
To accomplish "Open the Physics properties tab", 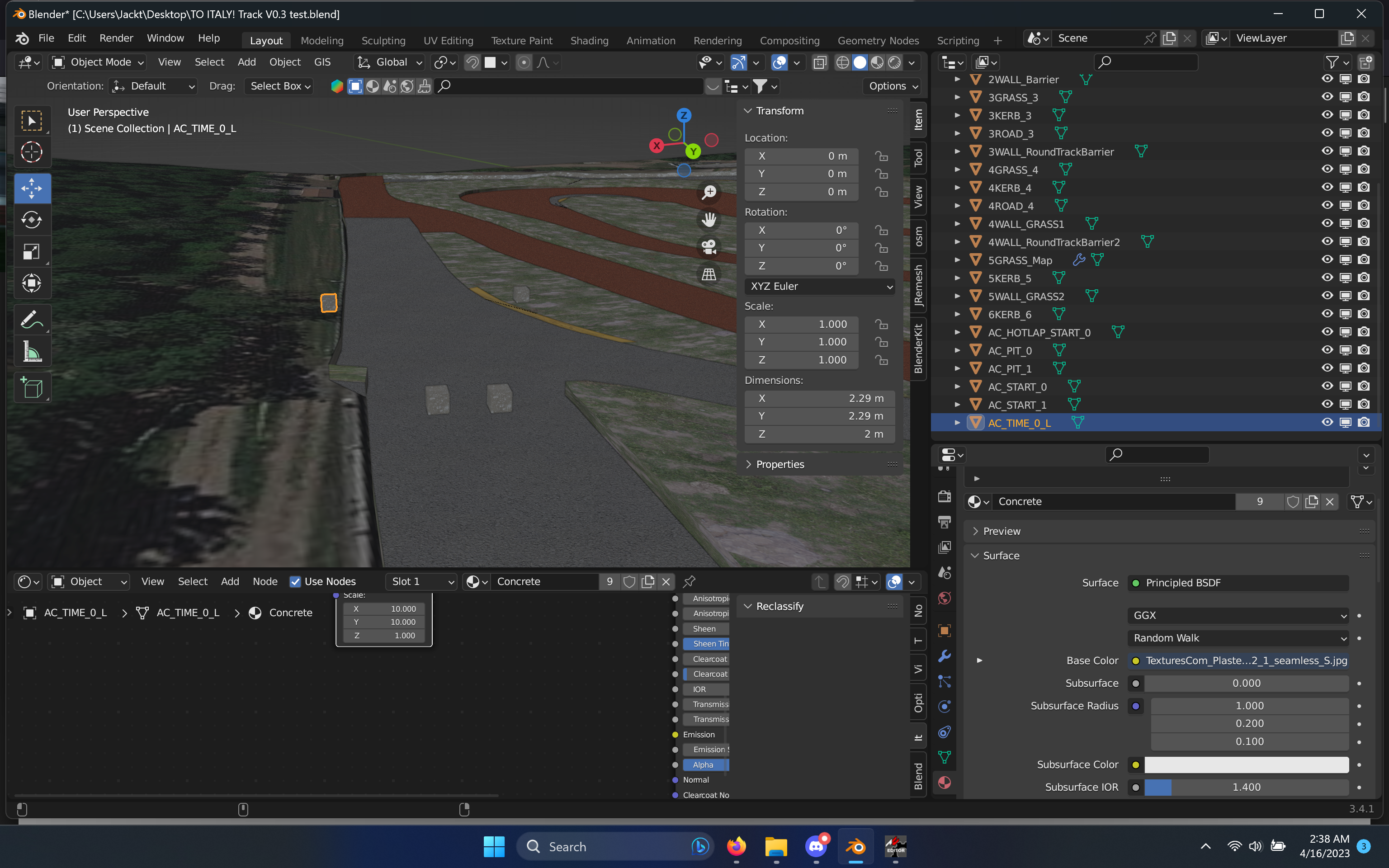I will [x=944, y=706].
